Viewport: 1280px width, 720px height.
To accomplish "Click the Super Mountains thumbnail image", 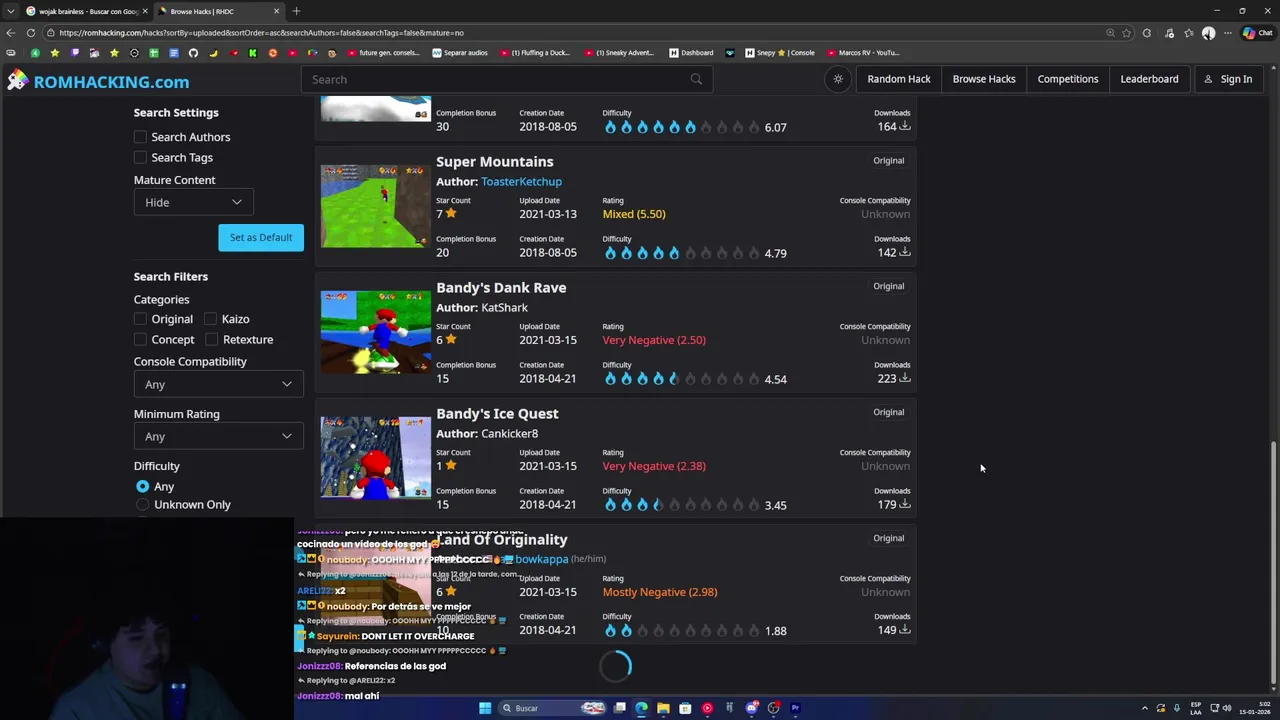I will (x=375, y=206).
